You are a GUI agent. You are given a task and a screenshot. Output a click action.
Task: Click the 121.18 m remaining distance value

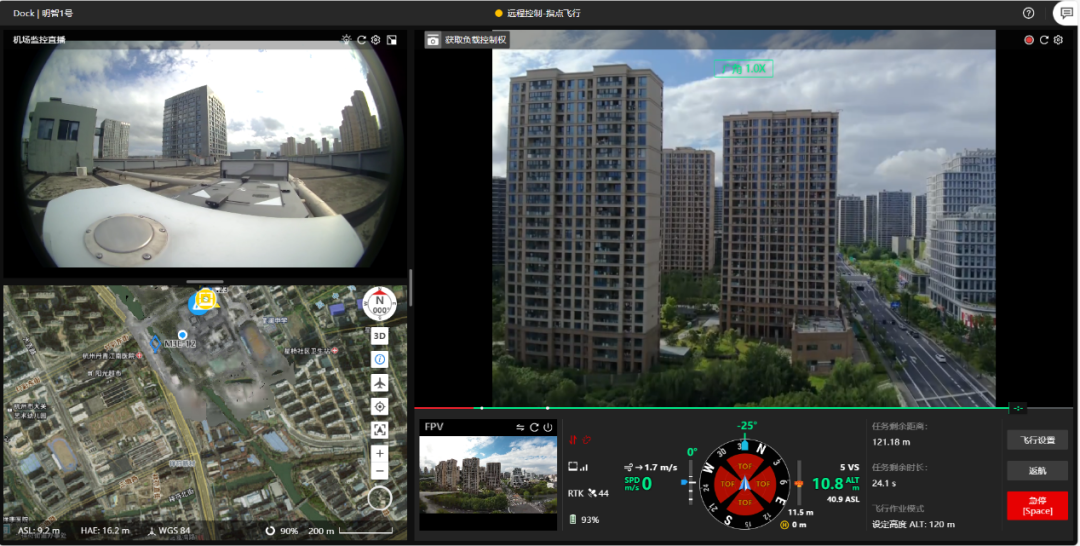891,442
